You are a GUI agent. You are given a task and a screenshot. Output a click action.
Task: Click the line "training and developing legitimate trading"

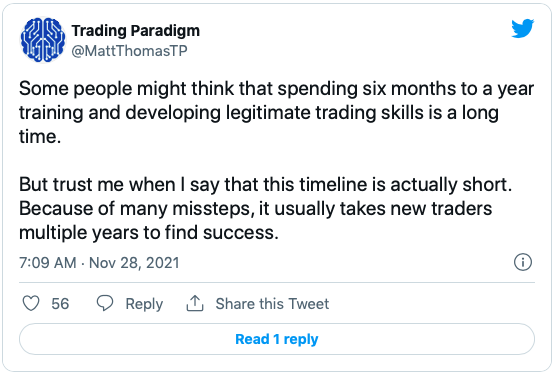[x=259, y=113]
